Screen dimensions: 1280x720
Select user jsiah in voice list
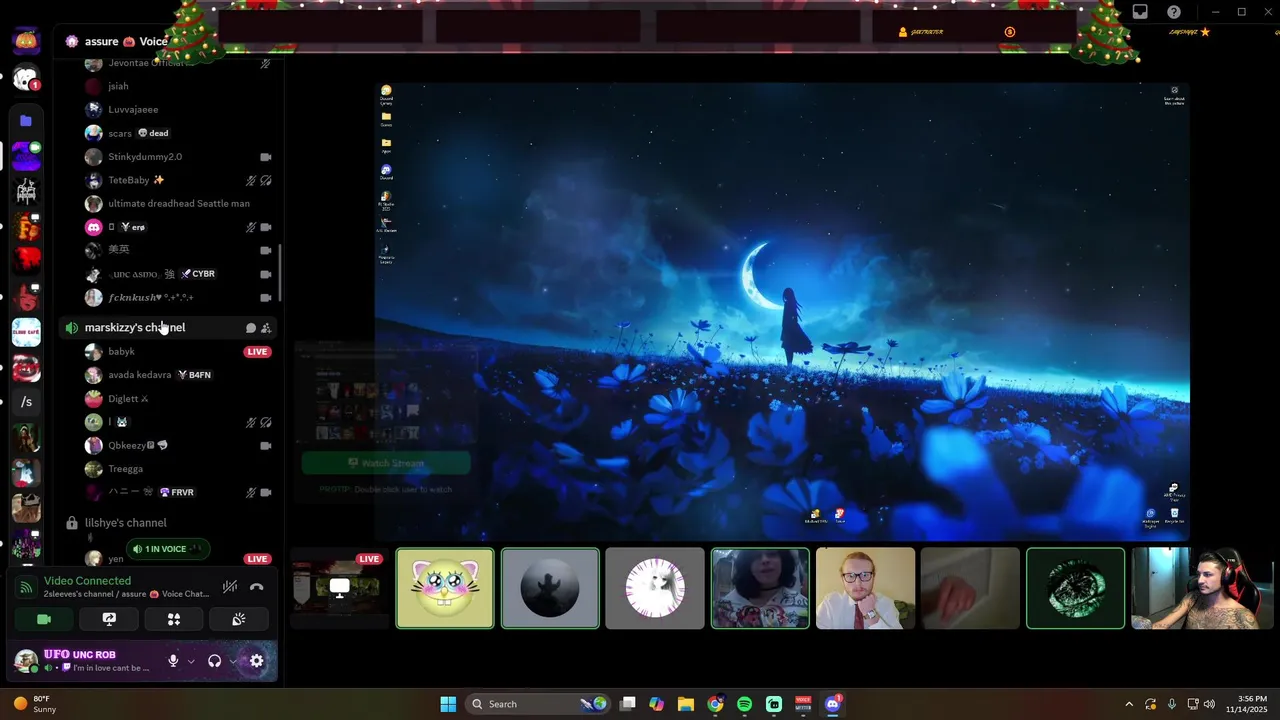point(118,86)
